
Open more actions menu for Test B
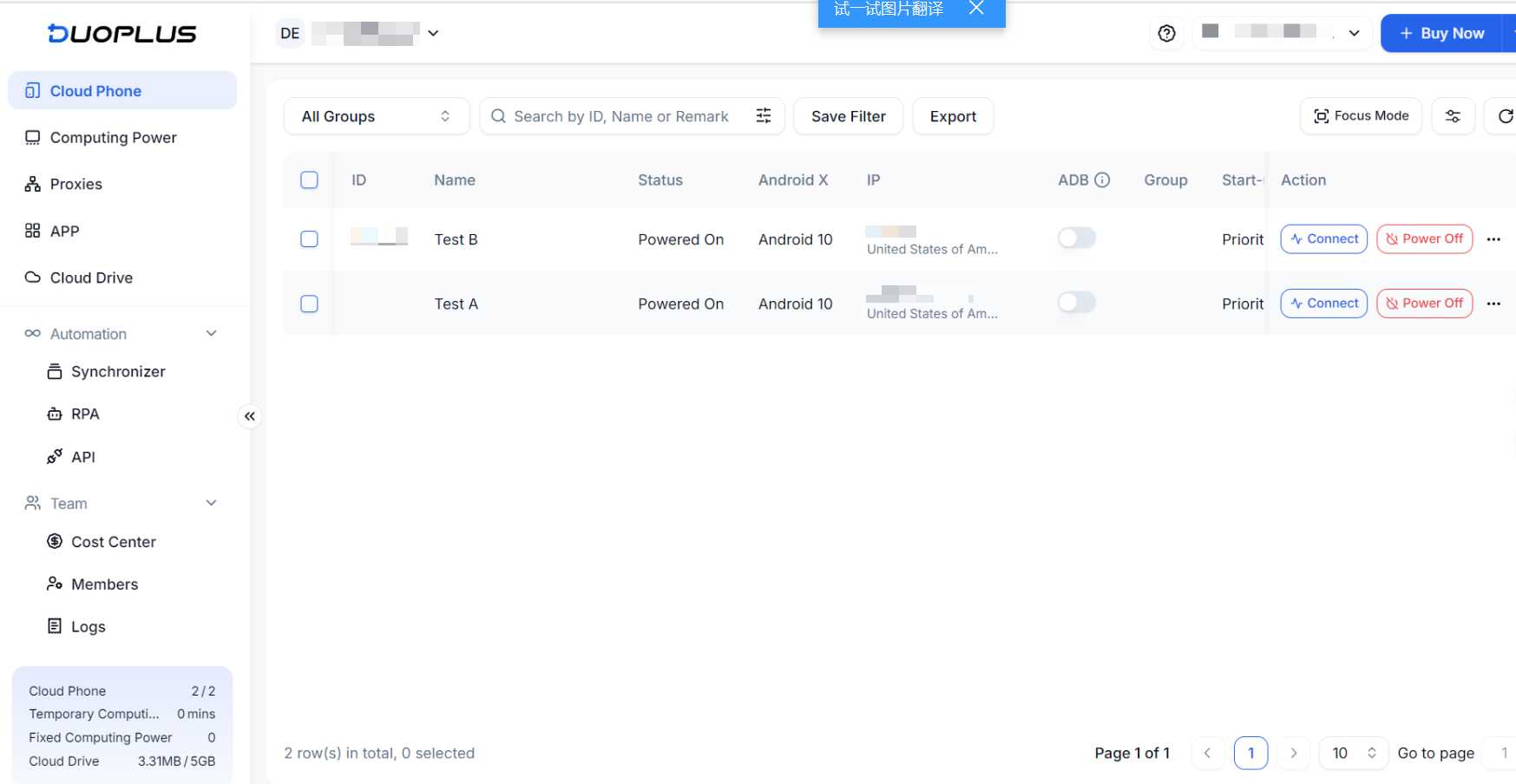tap(1493, 239)
